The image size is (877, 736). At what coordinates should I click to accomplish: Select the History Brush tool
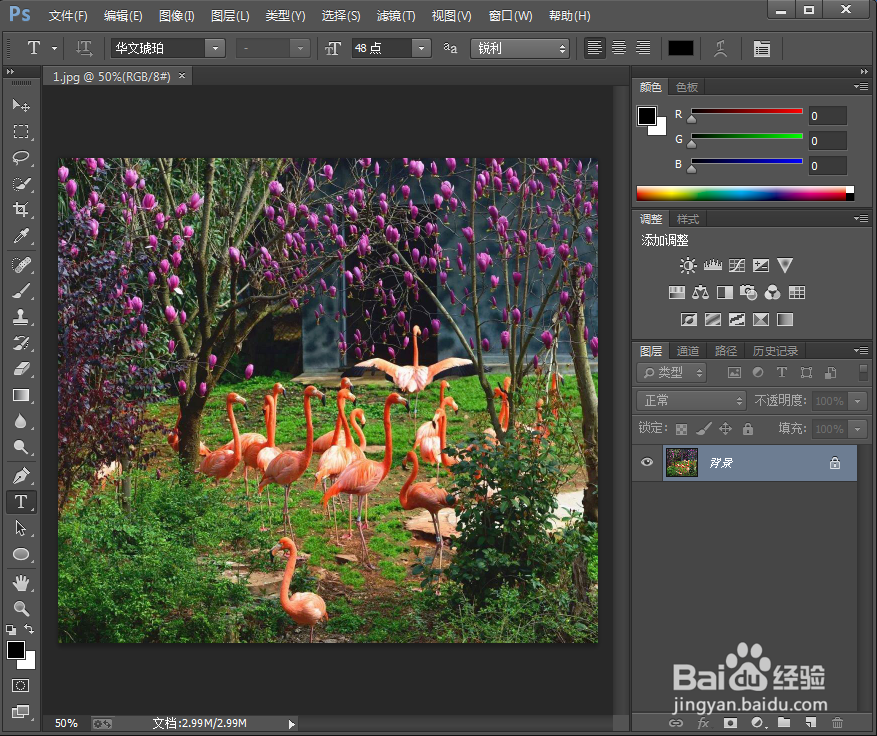coord(21,343)
